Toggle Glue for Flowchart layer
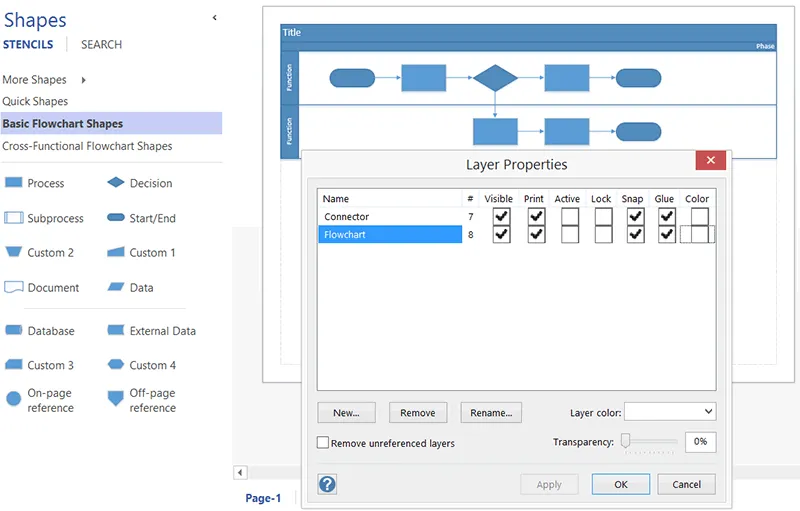800x511 pixels. (x=667, y=235)
